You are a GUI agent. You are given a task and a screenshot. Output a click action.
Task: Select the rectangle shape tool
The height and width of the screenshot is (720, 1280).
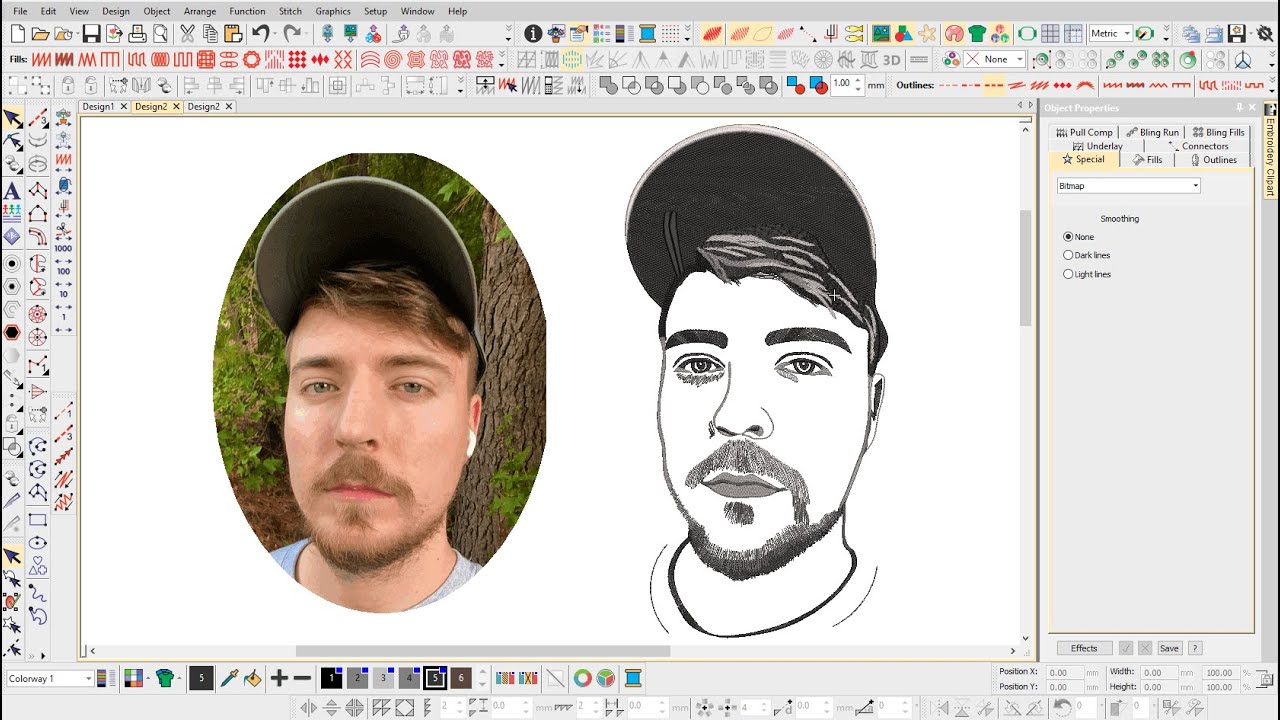pyautogui.click(x=37, y=520)
